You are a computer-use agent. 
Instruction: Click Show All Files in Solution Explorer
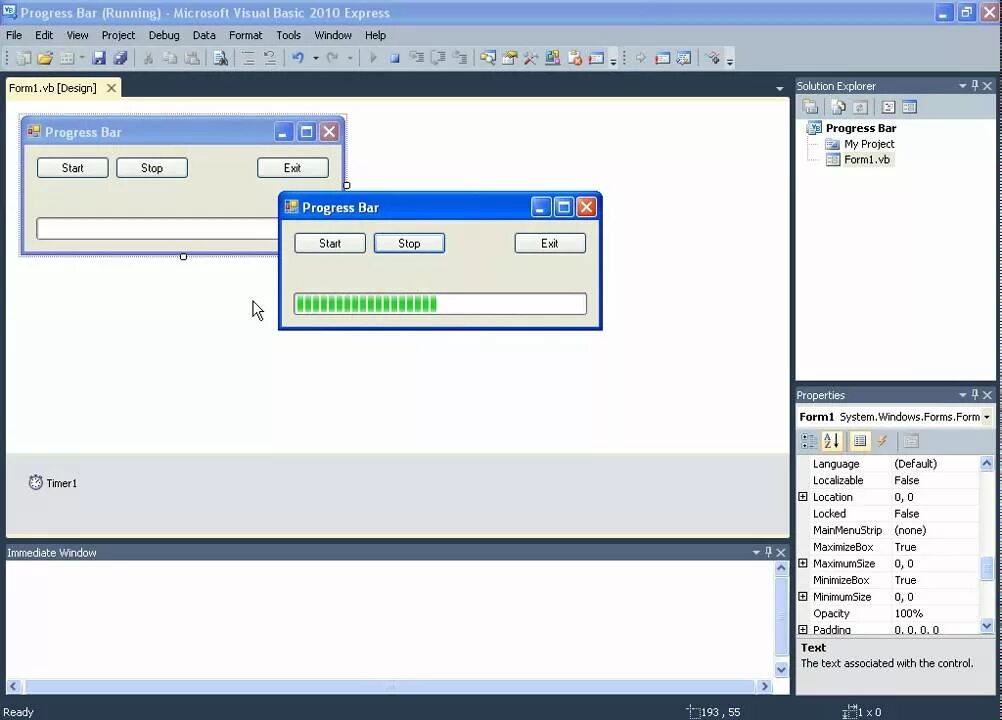[x=838, y=107]
